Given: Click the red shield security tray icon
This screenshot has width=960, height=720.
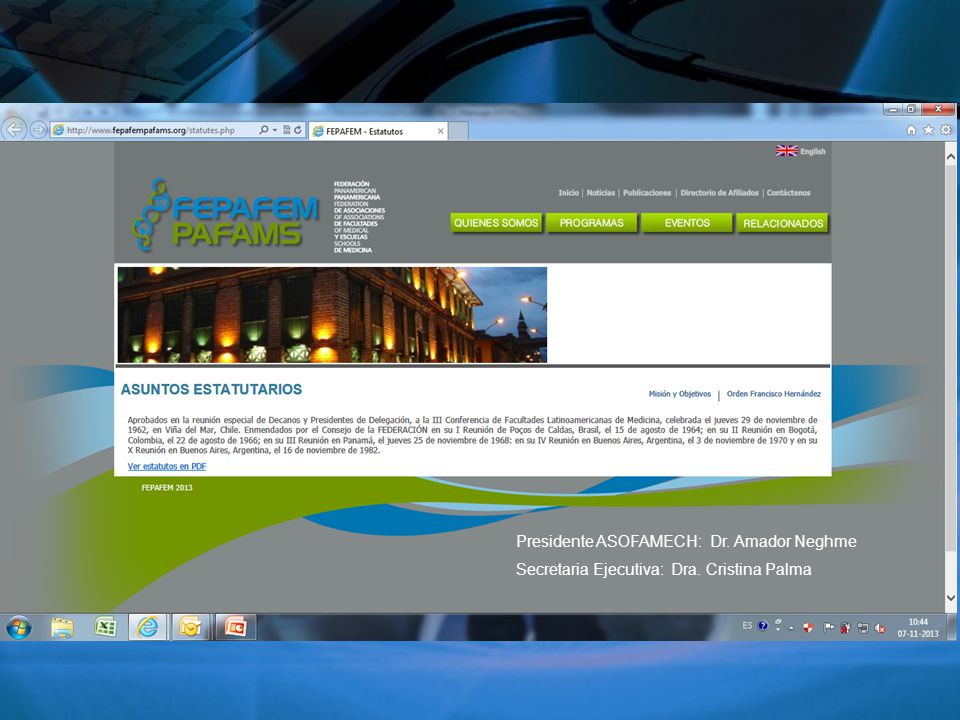Looking at the screenshot, I should (x=808, y=628).
